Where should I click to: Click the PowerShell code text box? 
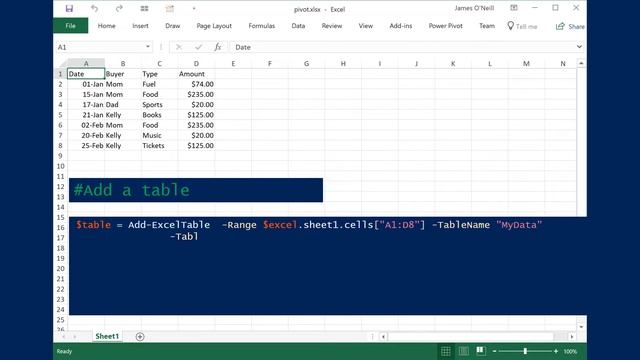[x=328, y=266]
